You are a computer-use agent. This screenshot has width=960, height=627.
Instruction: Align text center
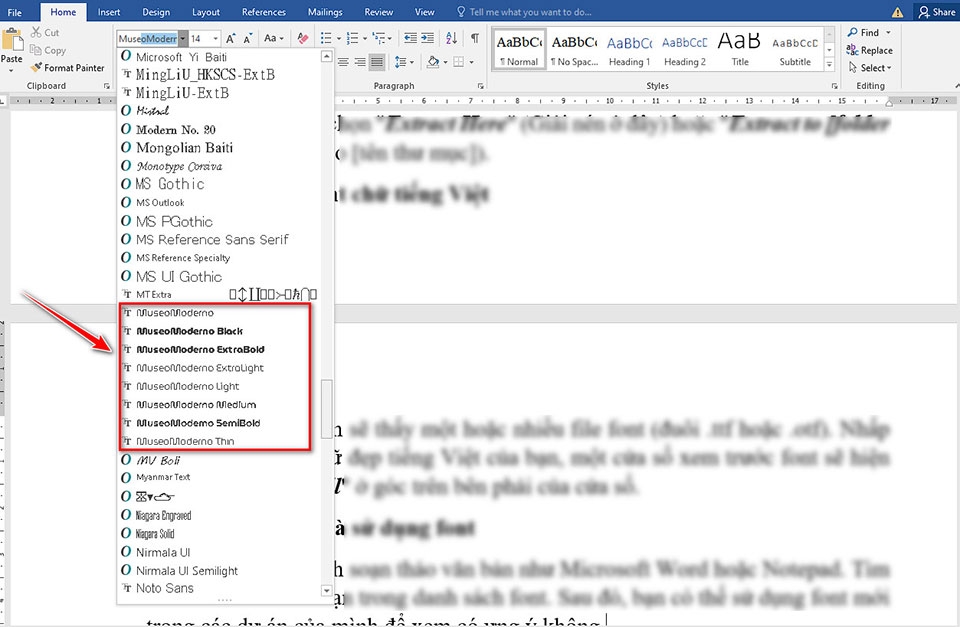343,62
